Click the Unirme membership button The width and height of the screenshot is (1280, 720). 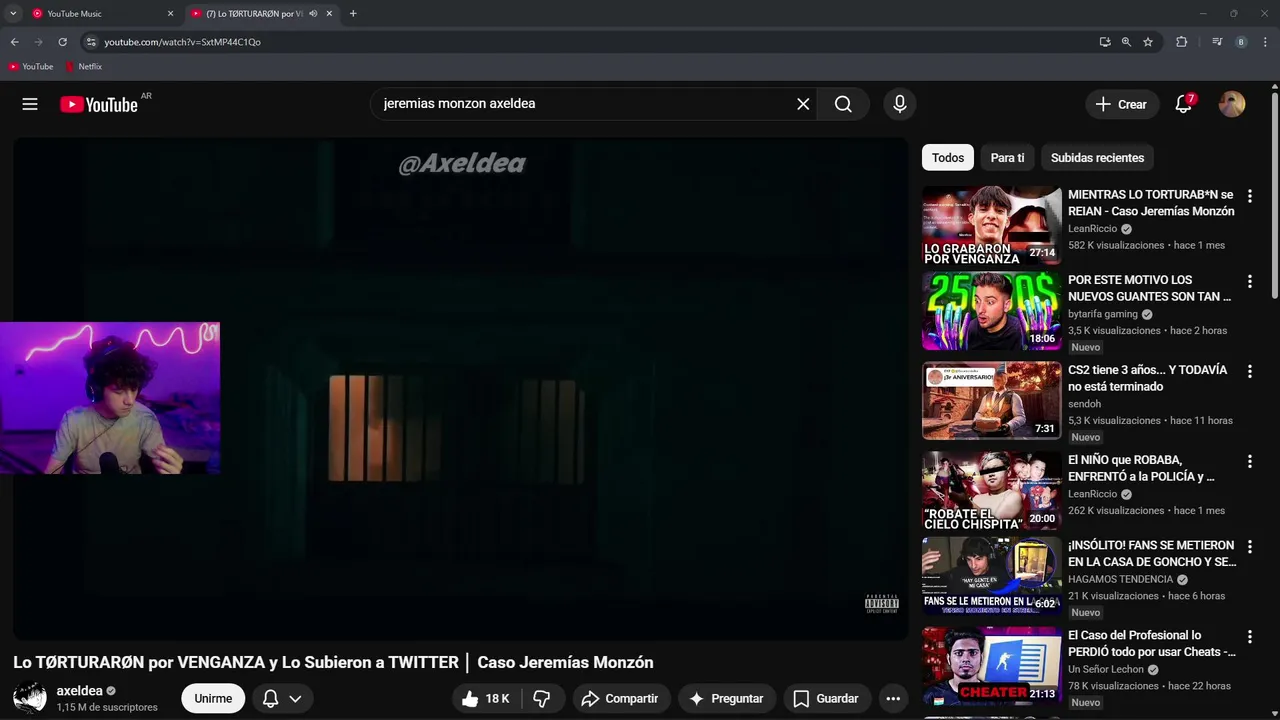213,699
